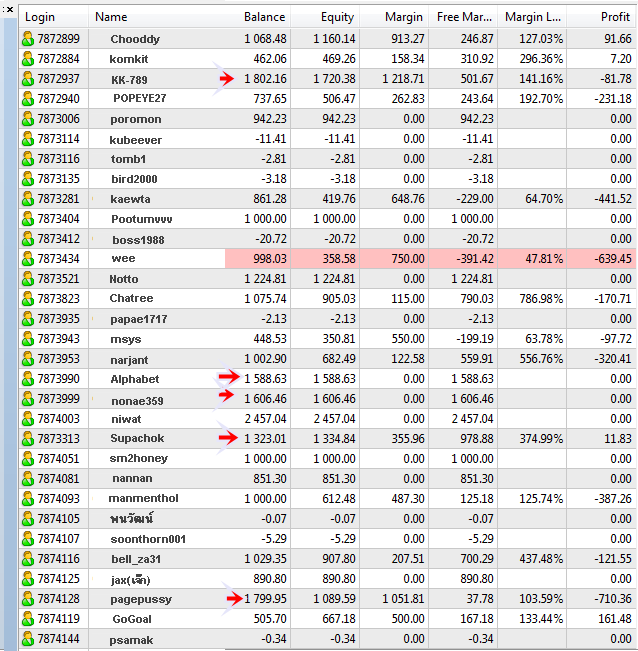
Task: Sort by the Profit column header
Action: (615, 17)
